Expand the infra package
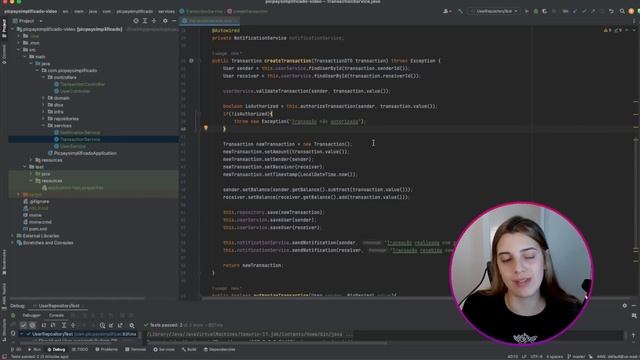Screen dimensions: 640x360 (43, 112)
